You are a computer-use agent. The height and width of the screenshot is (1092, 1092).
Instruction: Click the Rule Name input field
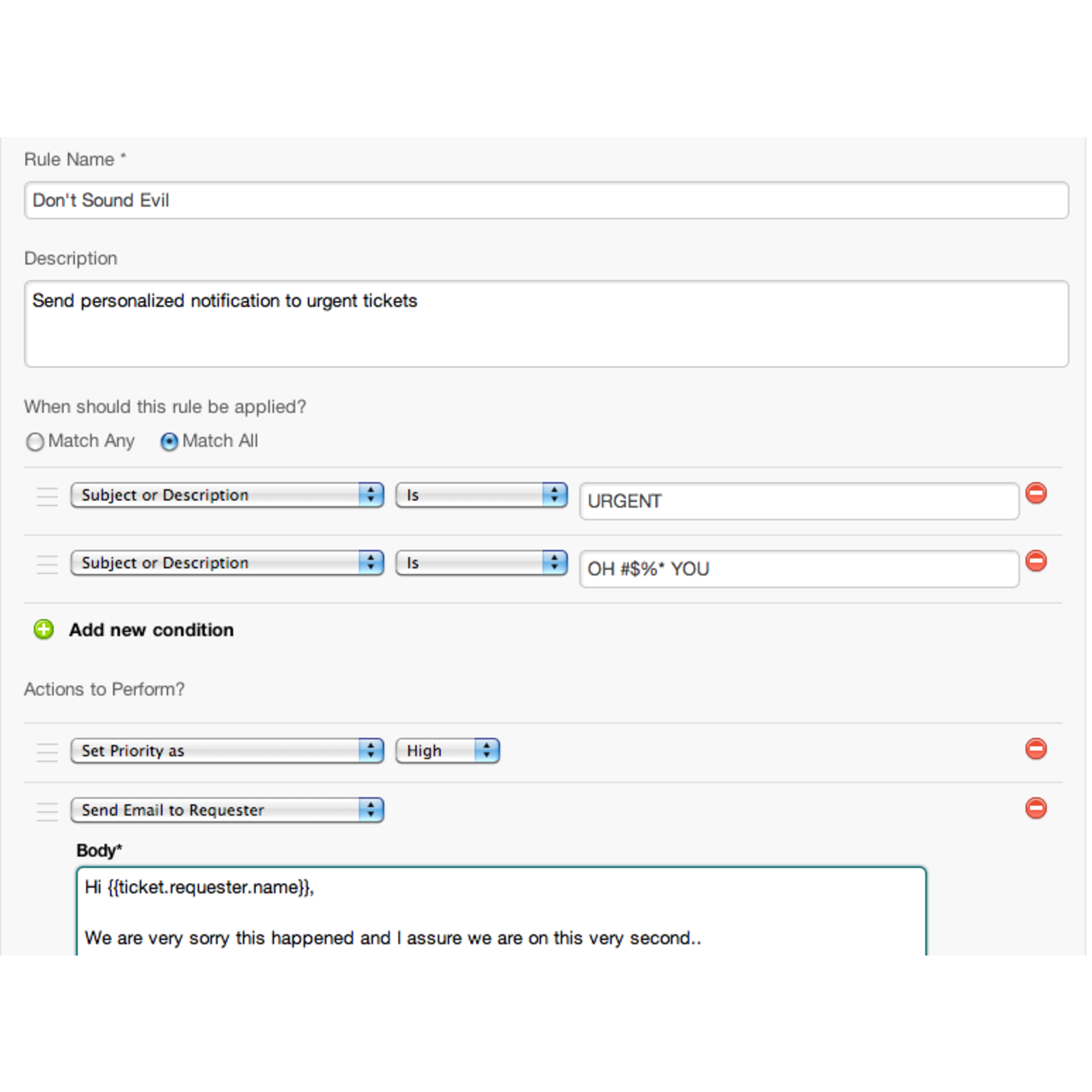pyautogui.click(x=546, y=200)
